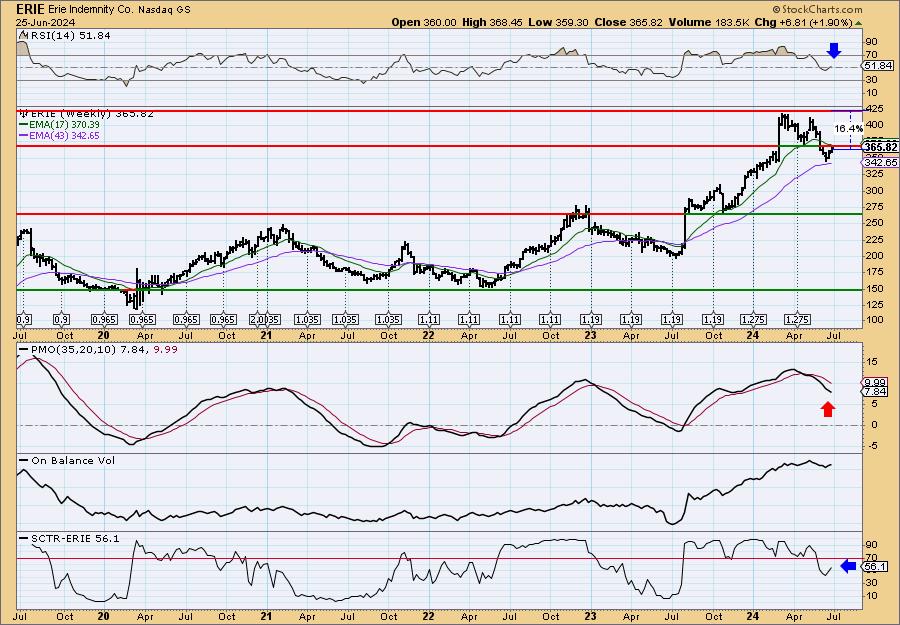Click the EMA(17) 370.39 legend text
The image size is (900, 625).
[x=65, y=125]
